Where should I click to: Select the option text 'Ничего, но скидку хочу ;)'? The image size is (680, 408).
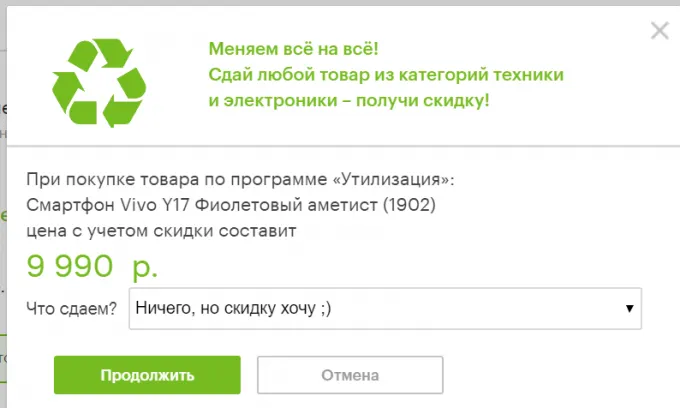[233, 309]
